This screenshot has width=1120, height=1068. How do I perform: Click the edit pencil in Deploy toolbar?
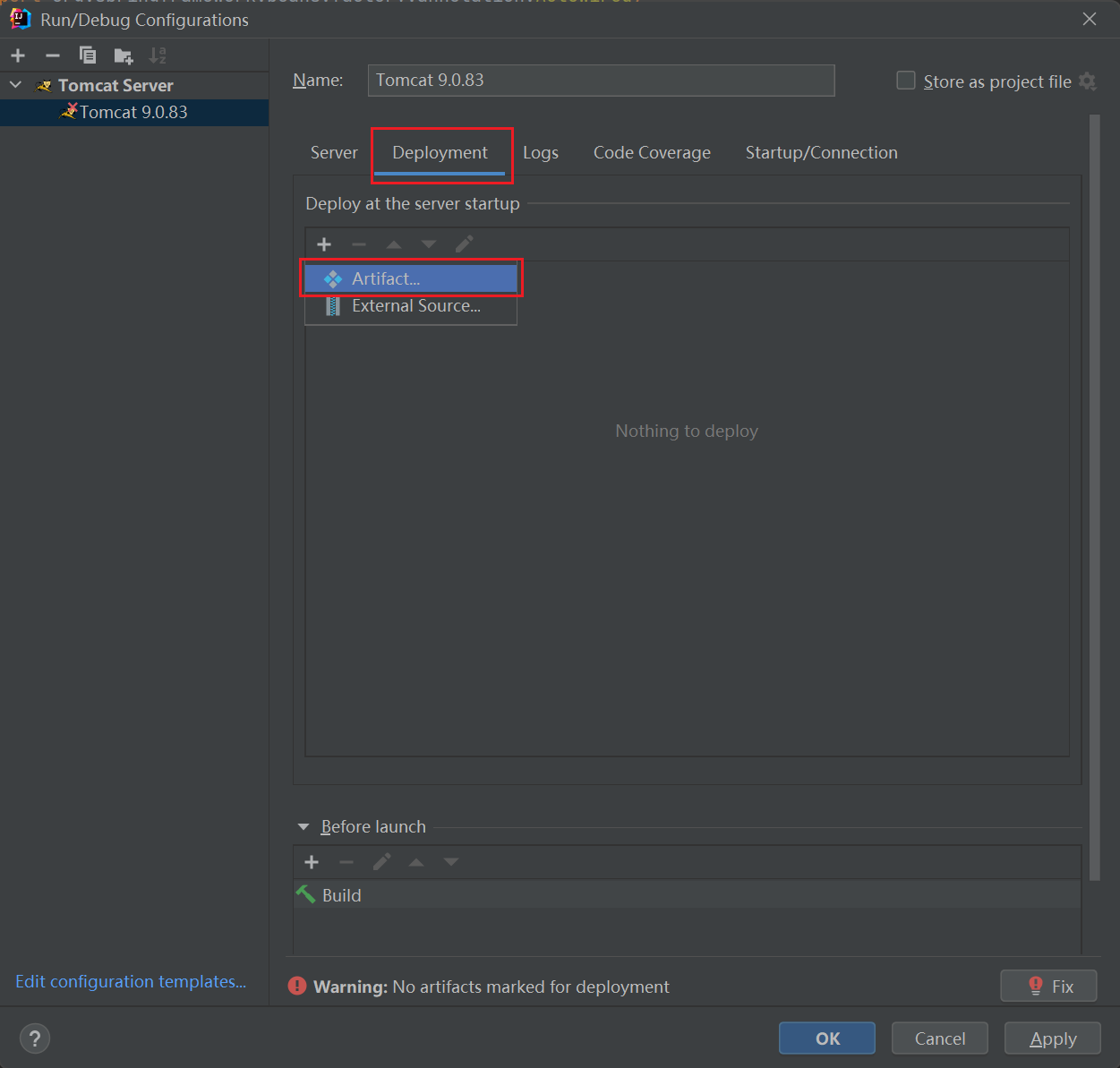(x=464, y=244)
